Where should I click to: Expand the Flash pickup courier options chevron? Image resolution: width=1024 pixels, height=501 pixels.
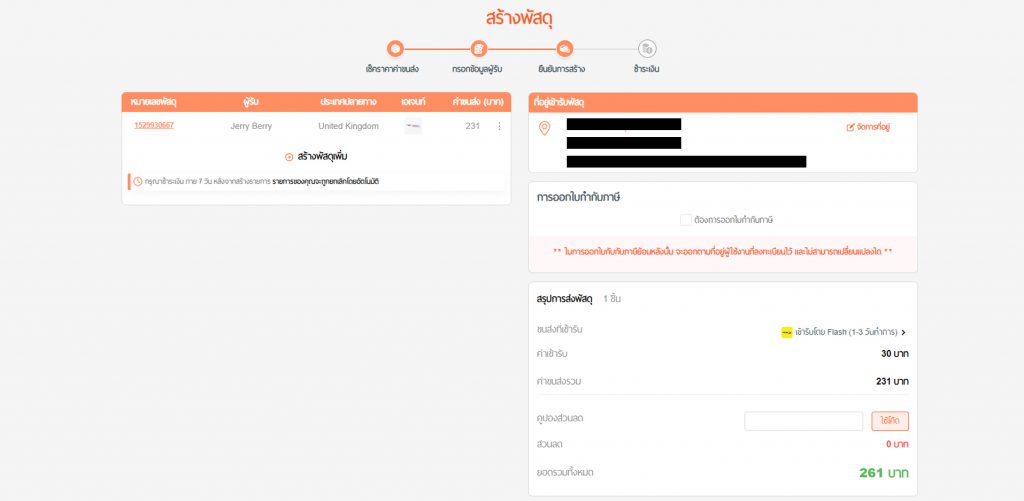tap(903, 332)
